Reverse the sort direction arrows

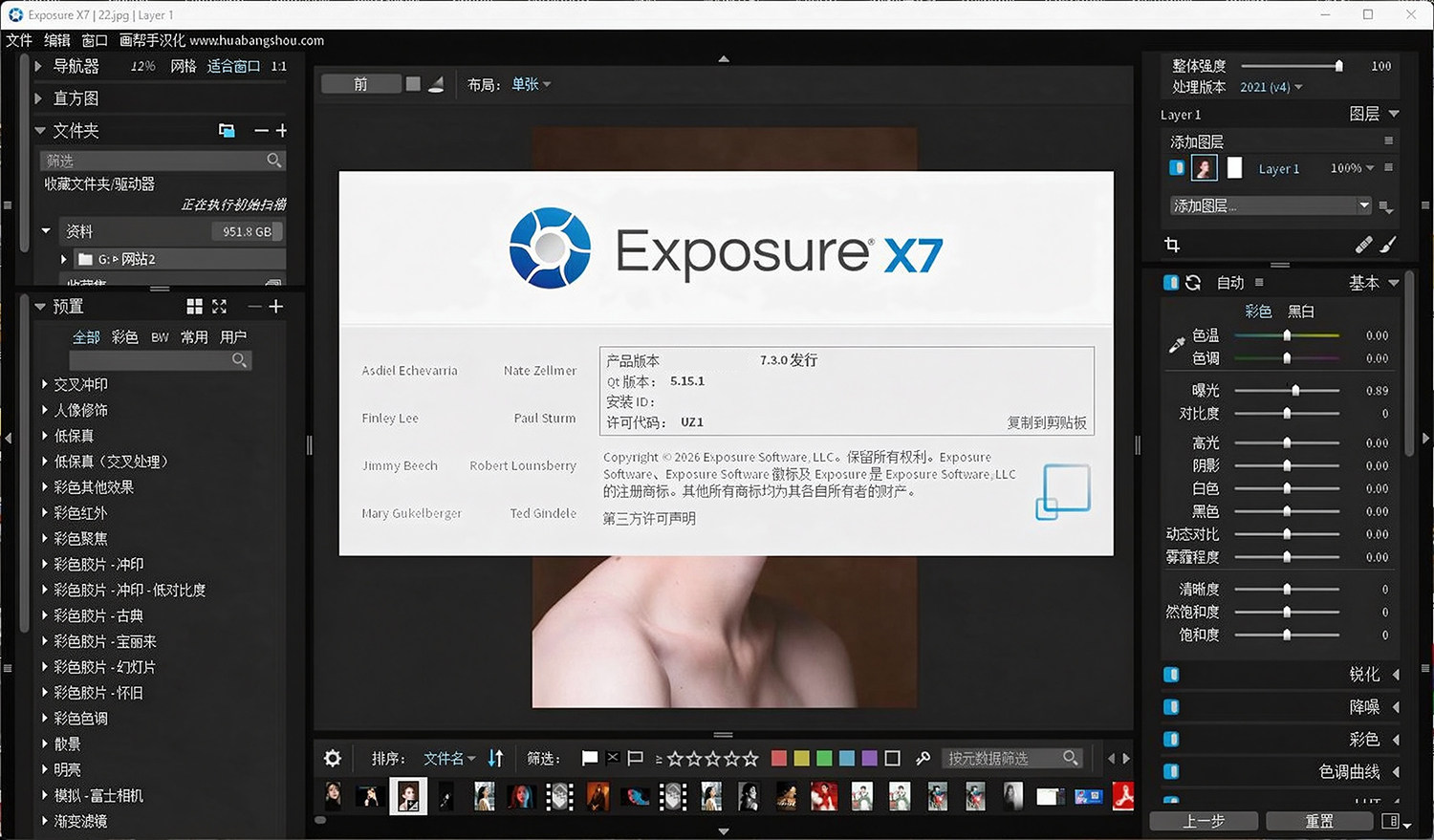point(495,758)
